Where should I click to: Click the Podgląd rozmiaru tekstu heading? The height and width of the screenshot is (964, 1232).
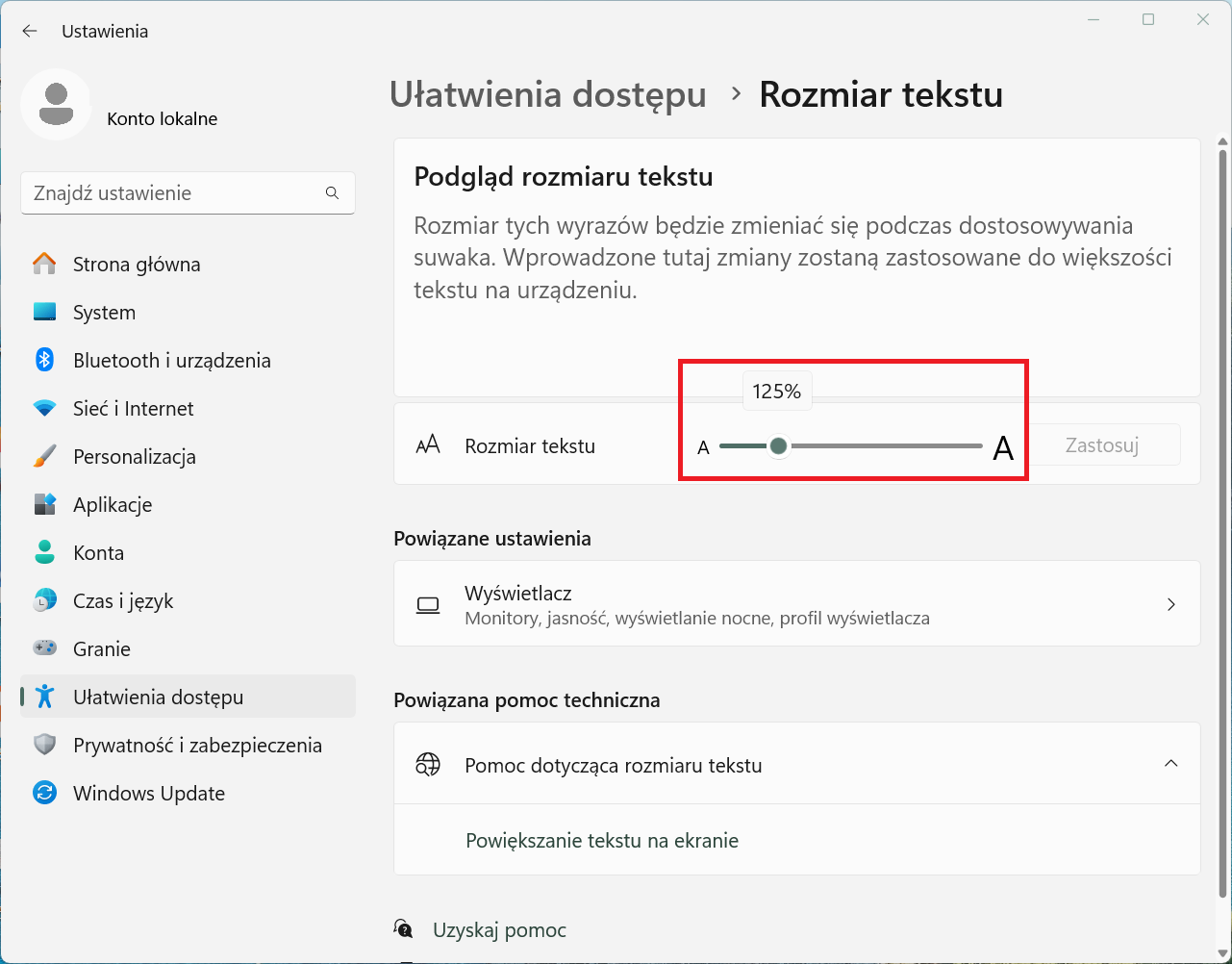tap(563, 177)
